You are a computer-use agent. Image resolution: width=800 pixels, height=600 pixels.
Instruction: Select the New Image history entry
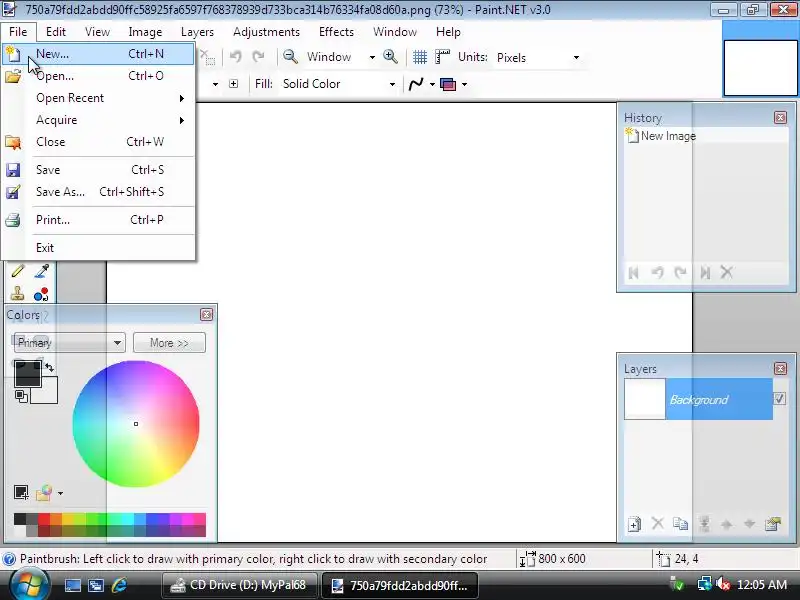click(x=706, y=136)
